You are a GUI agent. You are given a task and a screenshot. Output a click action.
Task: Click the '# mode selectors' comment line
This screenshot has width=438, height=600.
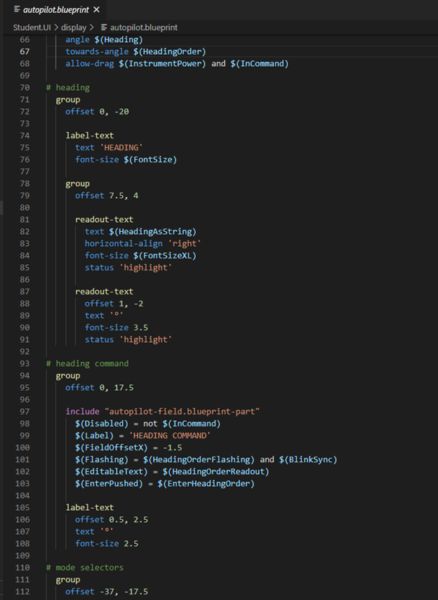pos(85,567)
